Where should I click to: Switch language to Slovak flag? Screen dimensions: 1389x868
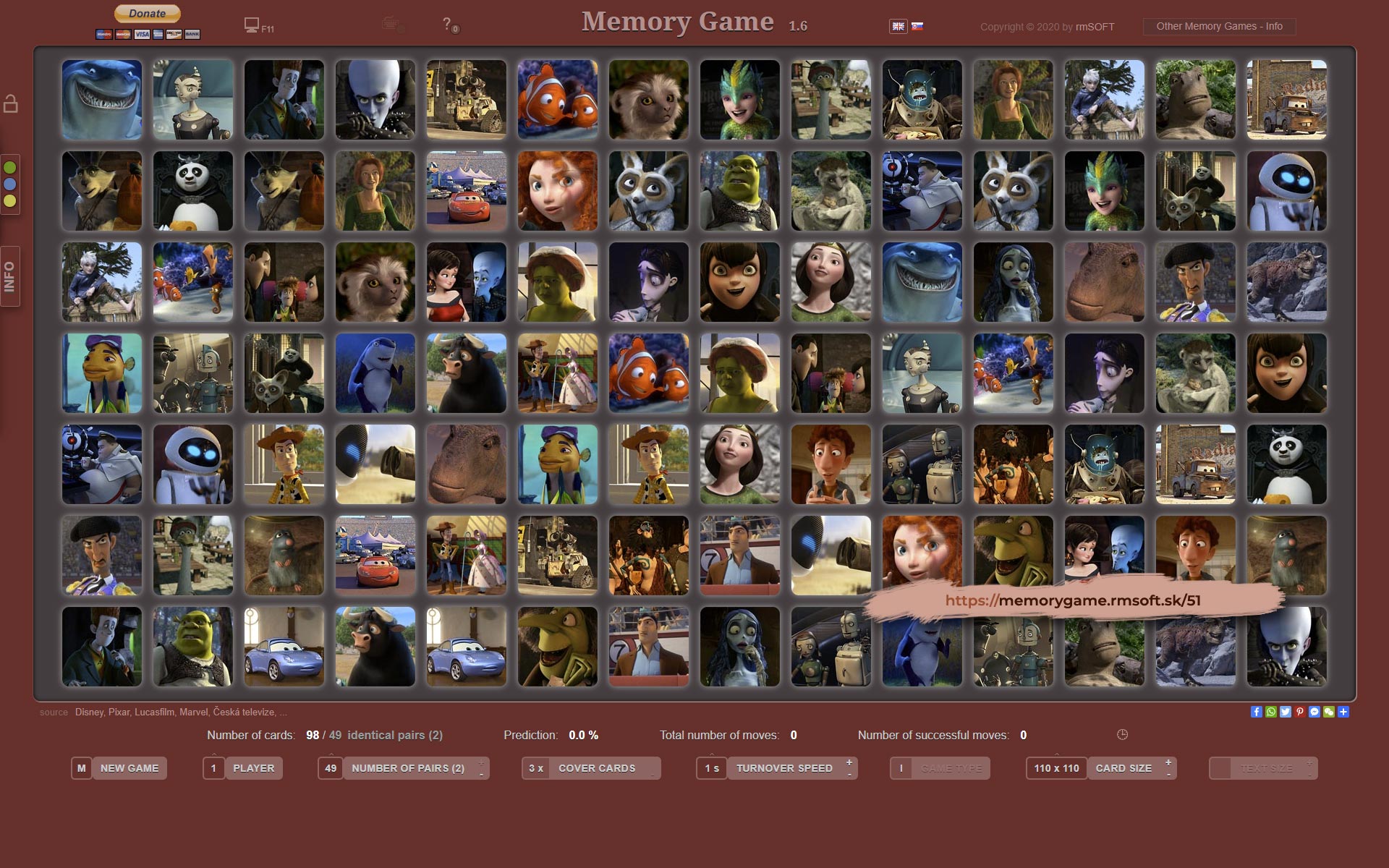pos(917,26)
